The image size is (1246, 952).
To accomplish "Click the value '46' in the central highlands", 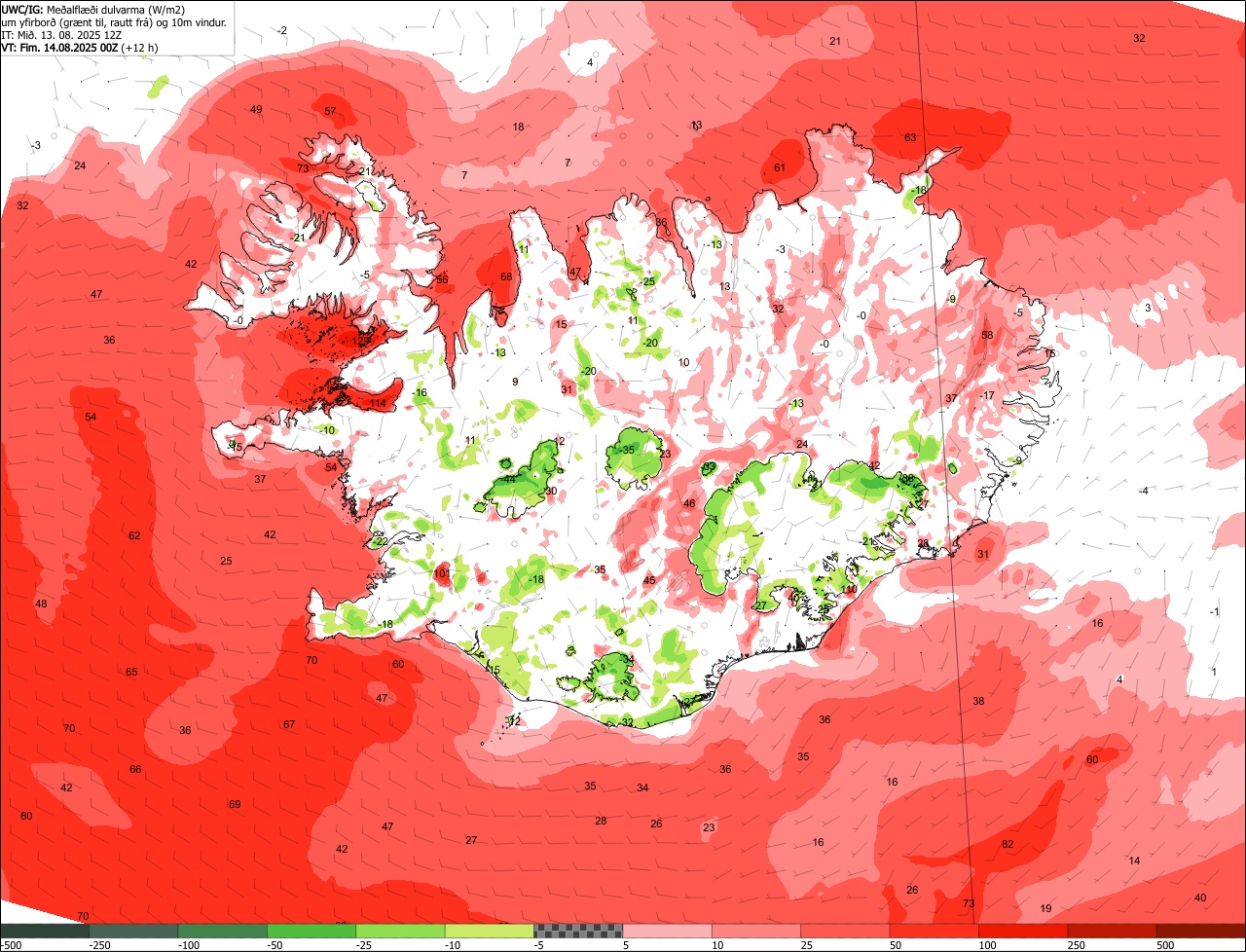I will 689,503.
